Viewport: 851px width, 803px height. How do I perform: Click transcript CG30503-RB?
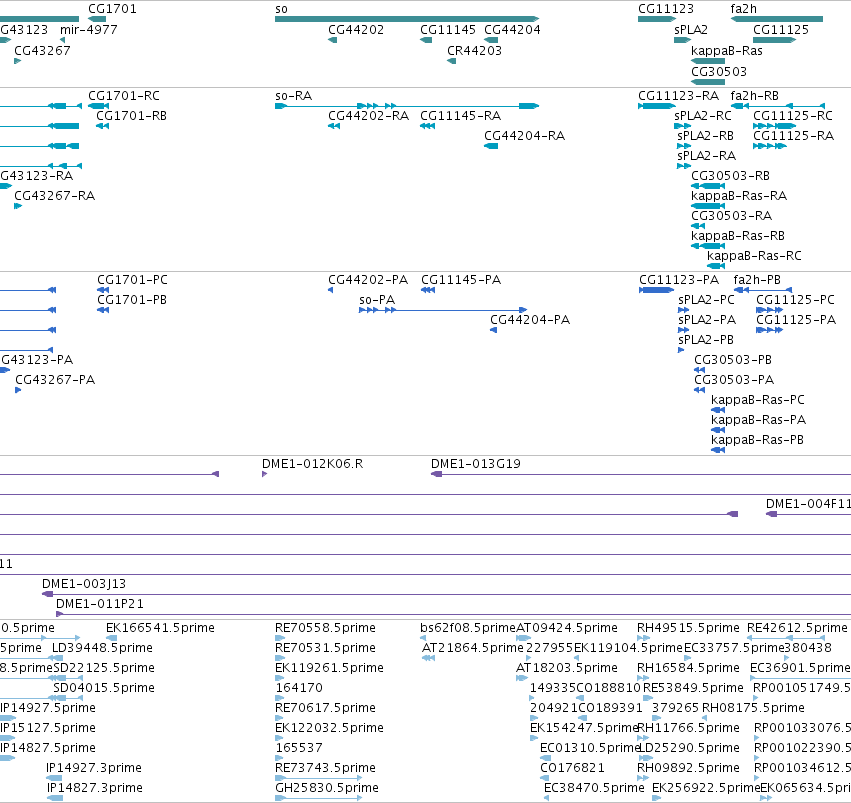[731, 176]
